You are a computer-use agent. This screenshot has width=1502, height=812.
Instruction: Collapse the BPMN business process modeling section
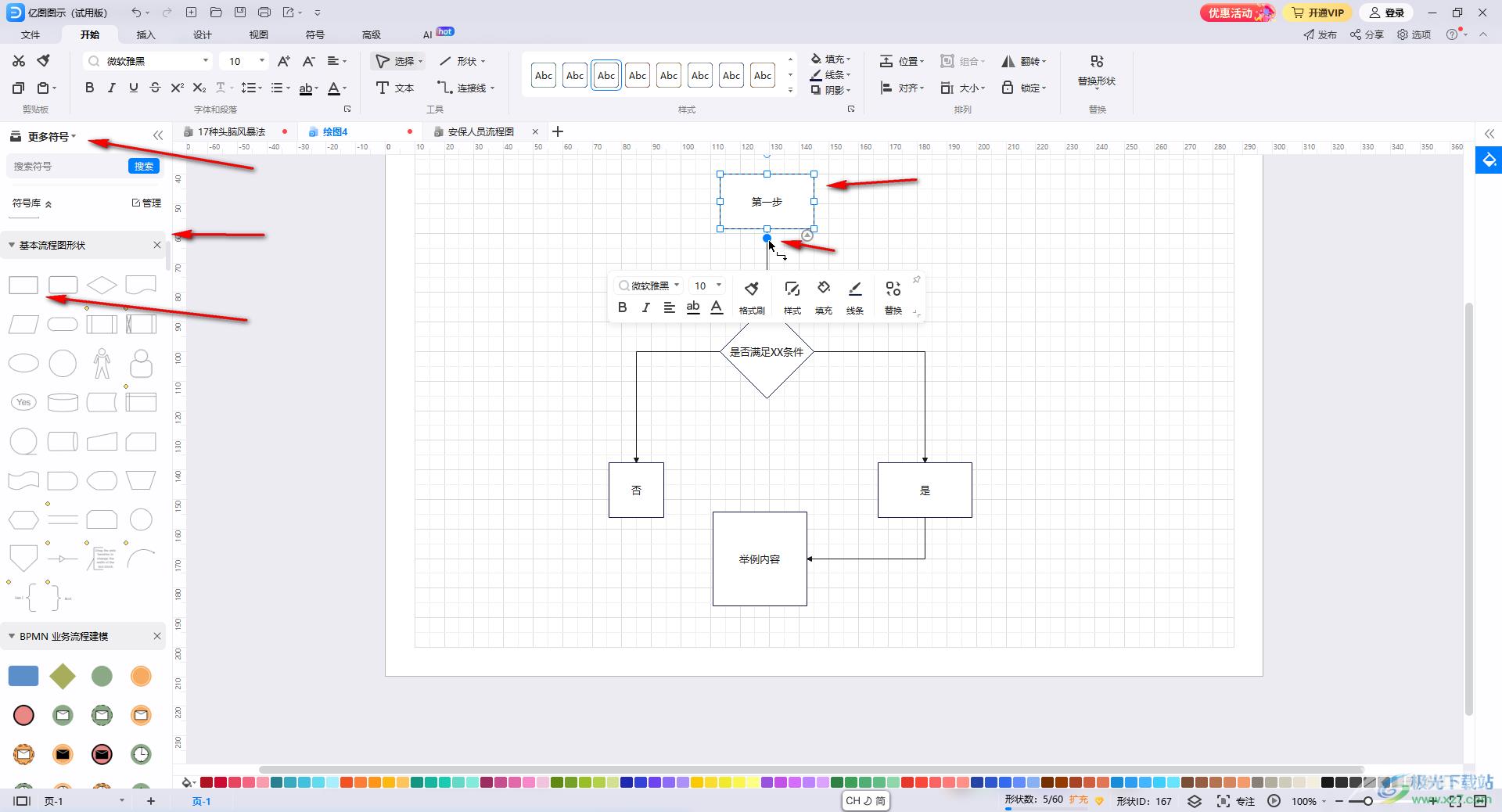tap(12, 636)
